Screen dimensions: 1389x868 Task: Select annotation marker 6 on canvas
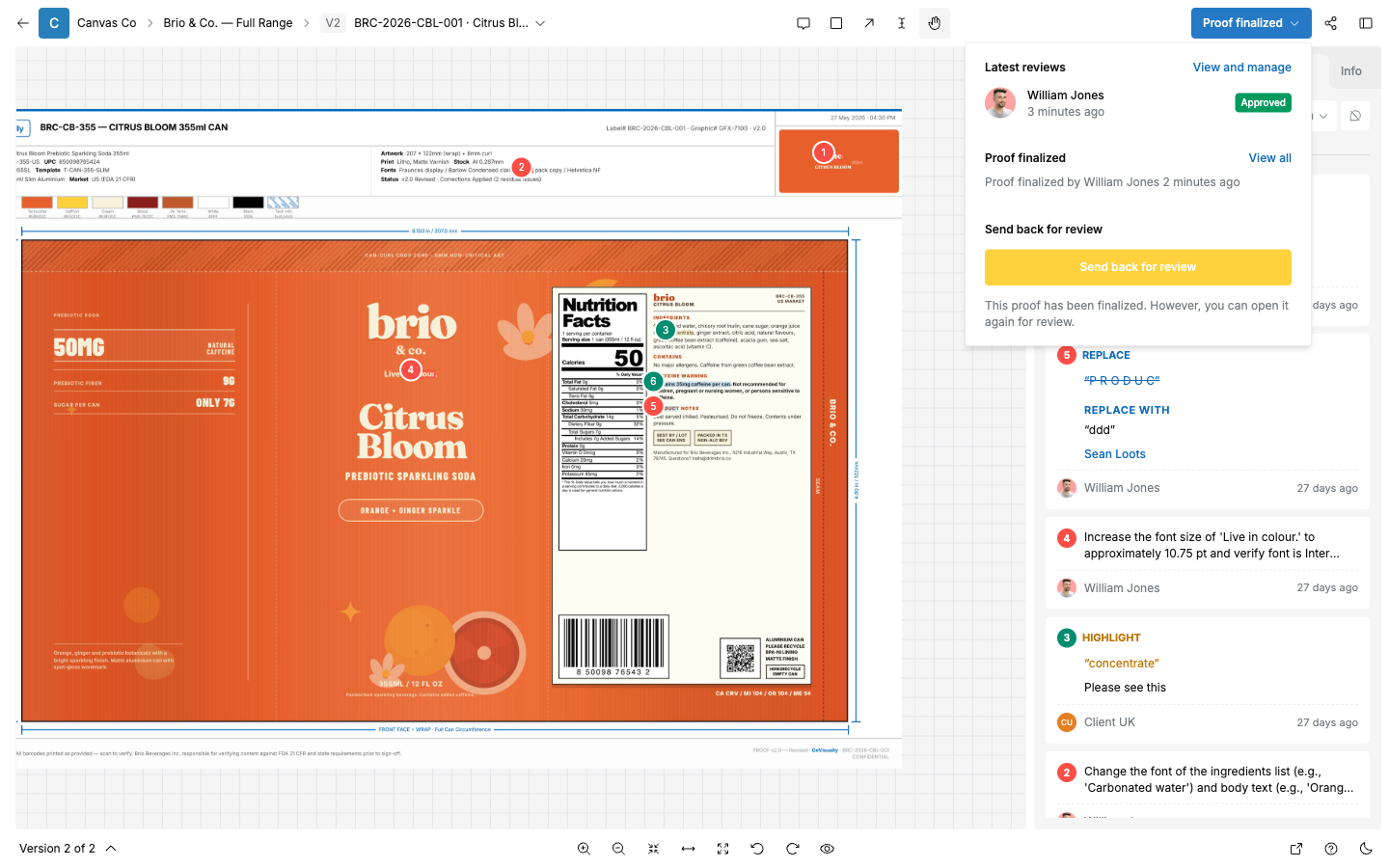(653, 381)
